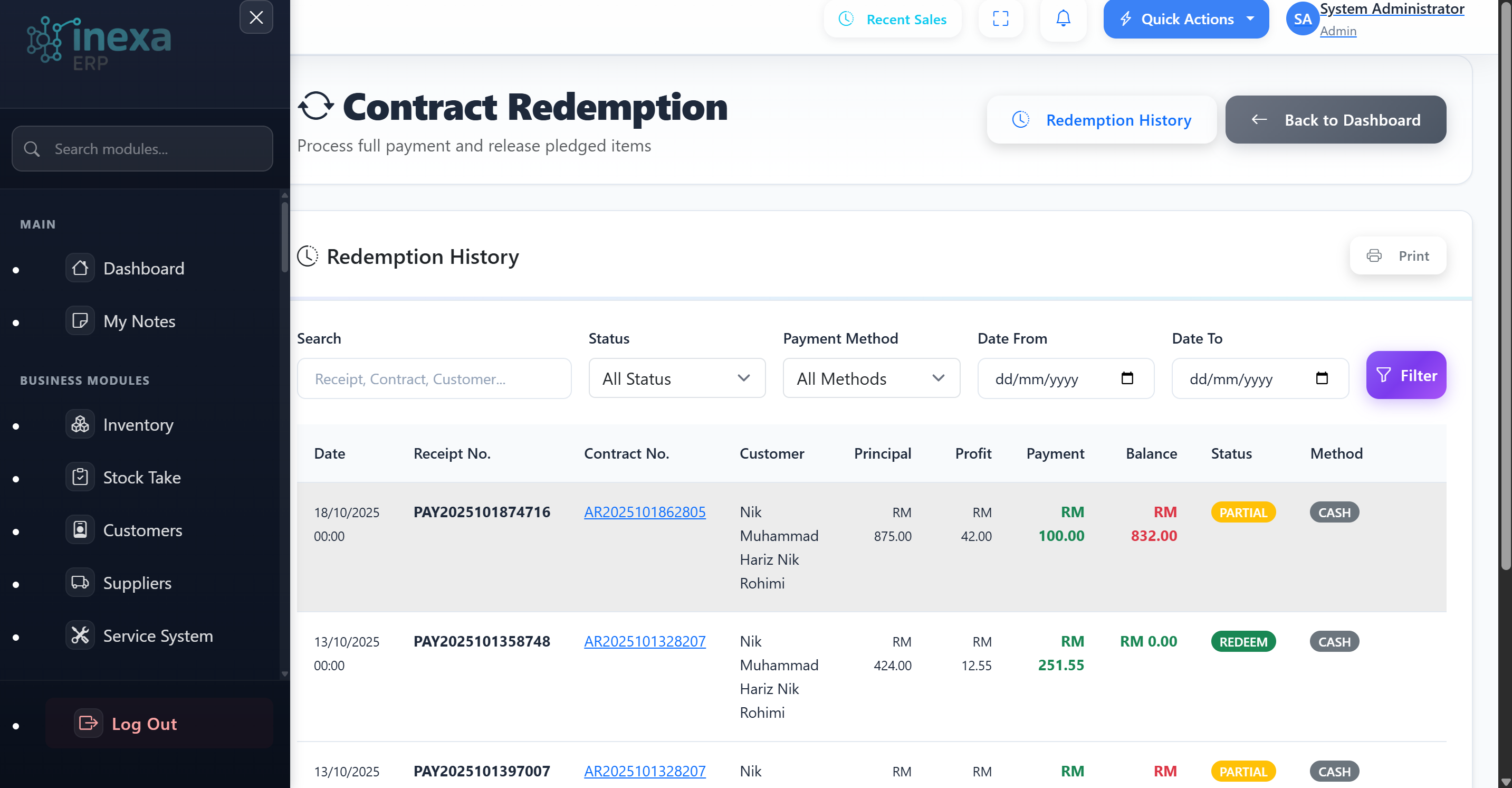Click the Suppliers truck icon
The image size is (1512, 788).
pos(80,583)
